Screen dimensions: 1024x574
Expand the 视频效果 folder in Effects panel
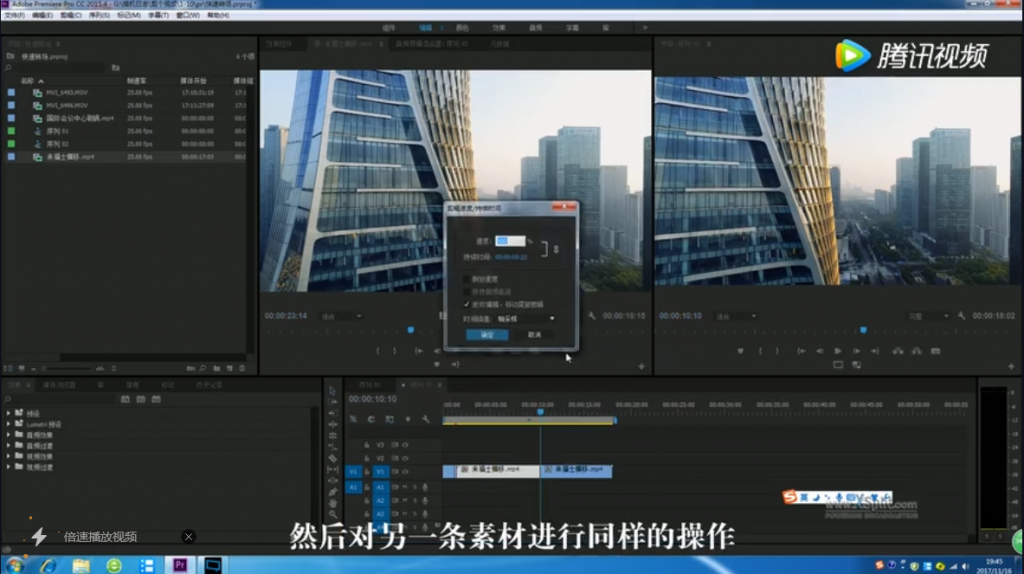click(x=9, y=456)
